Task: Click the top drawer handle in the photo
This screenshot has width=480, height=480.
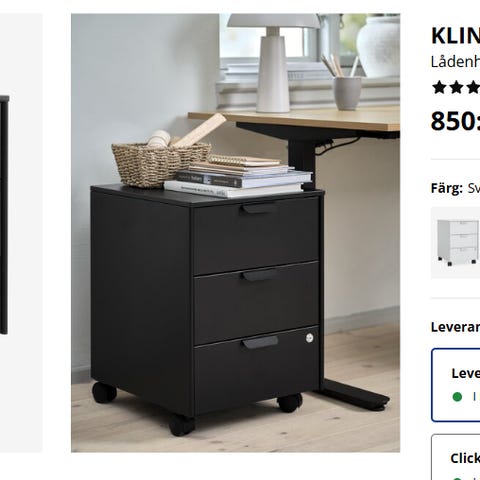Action: [259, 209]
